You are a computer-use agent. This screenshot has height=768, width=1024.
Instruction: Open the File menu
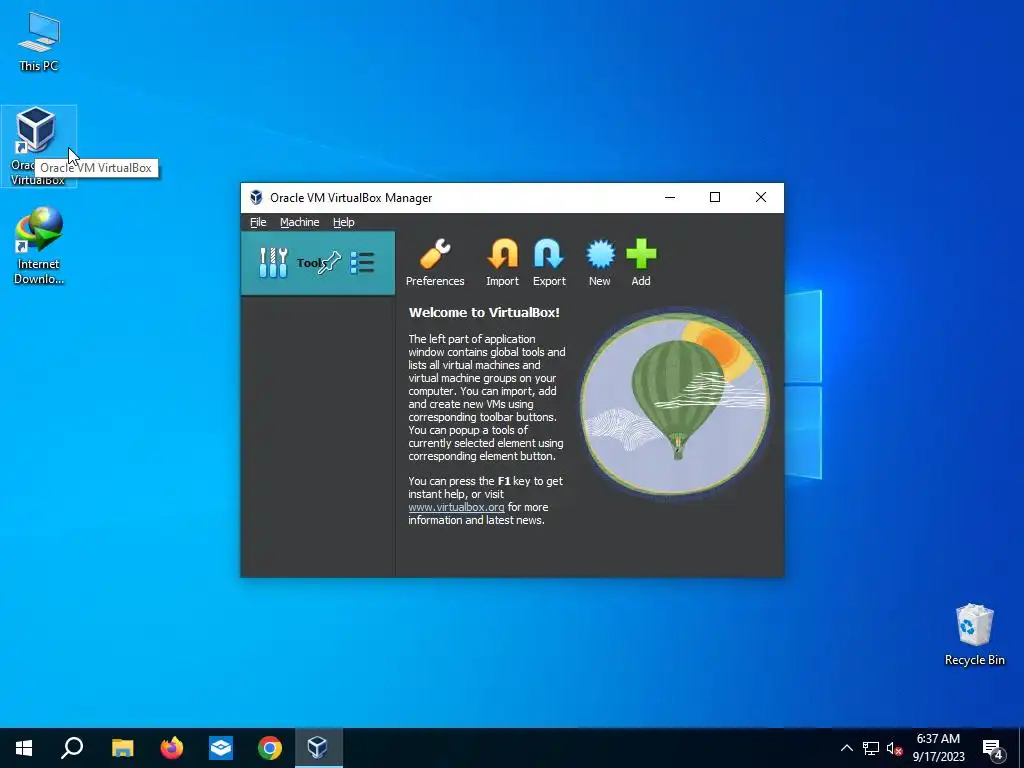coord(258,222)
